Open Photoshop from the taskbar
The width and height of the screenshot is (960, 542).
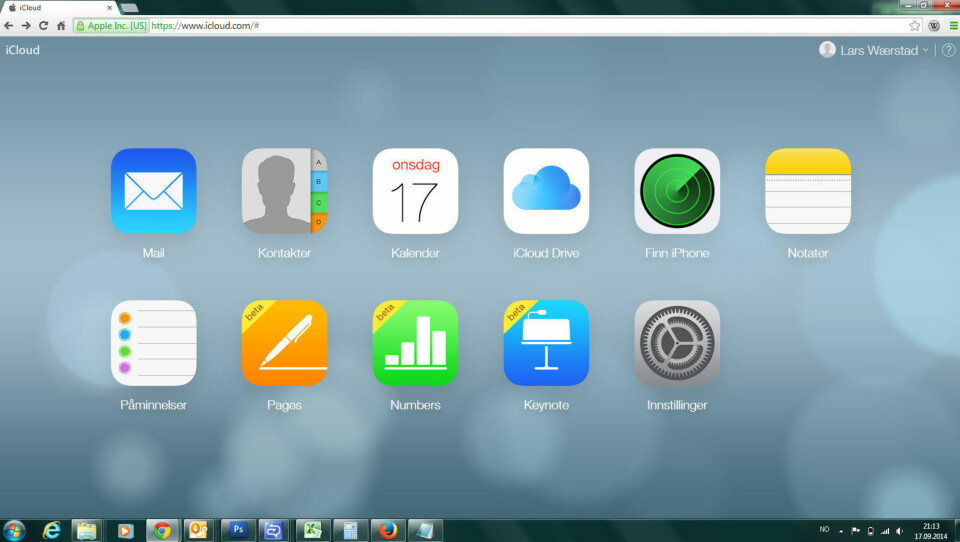(238, 530)
